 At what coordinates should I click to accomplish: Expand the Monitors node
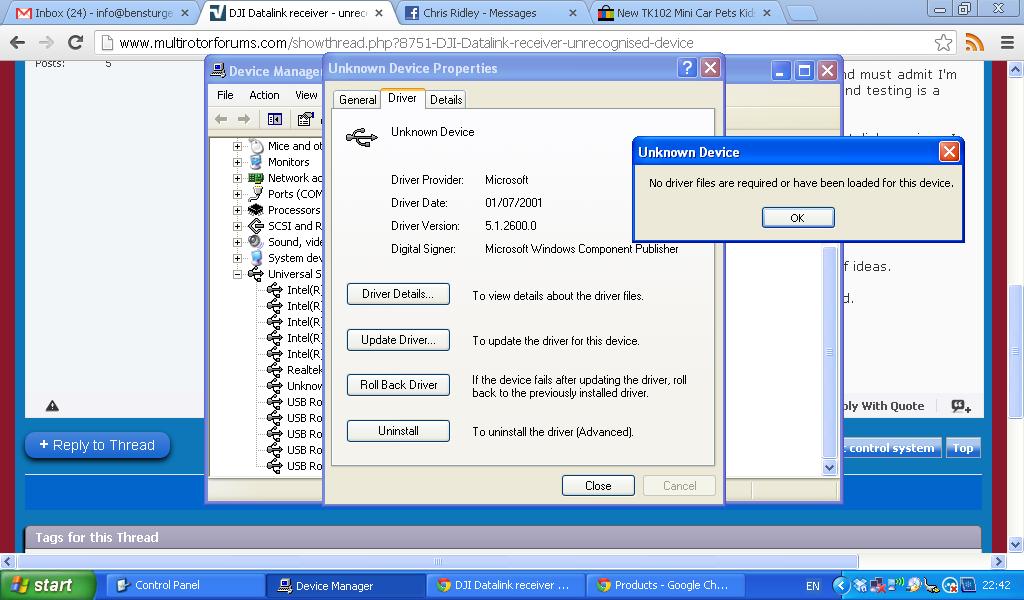[238, 162]
